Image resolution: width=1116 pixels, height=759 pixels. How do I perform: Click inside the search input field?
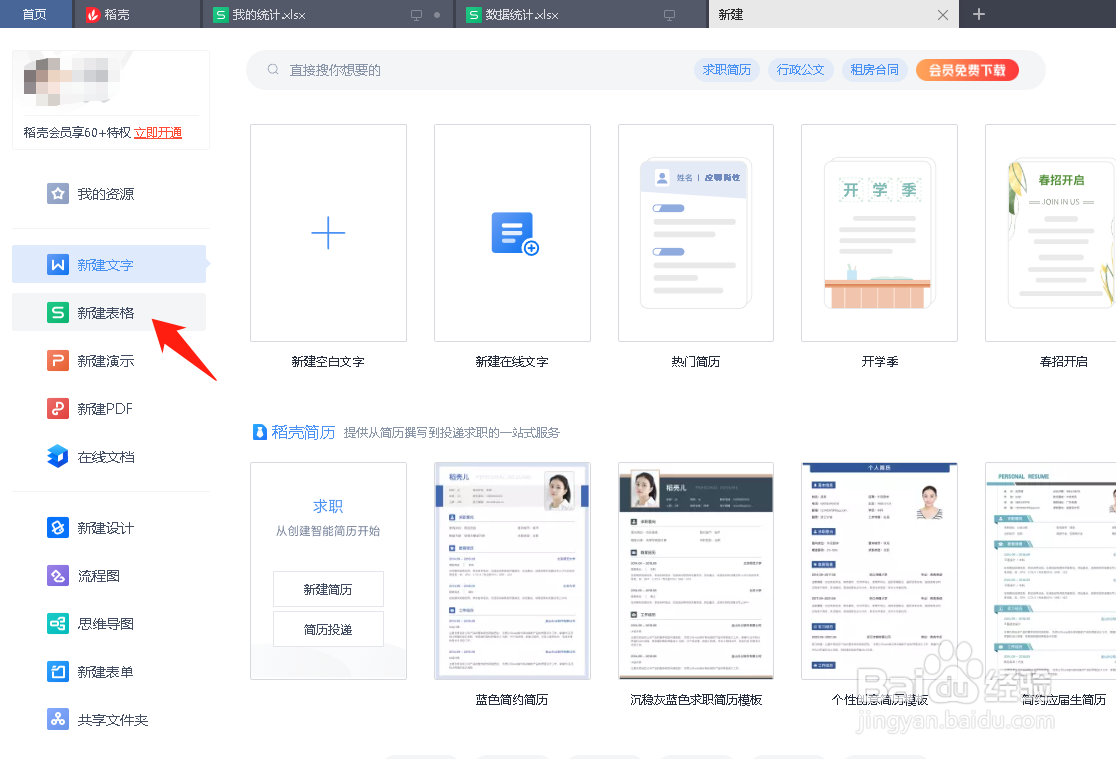450,69
